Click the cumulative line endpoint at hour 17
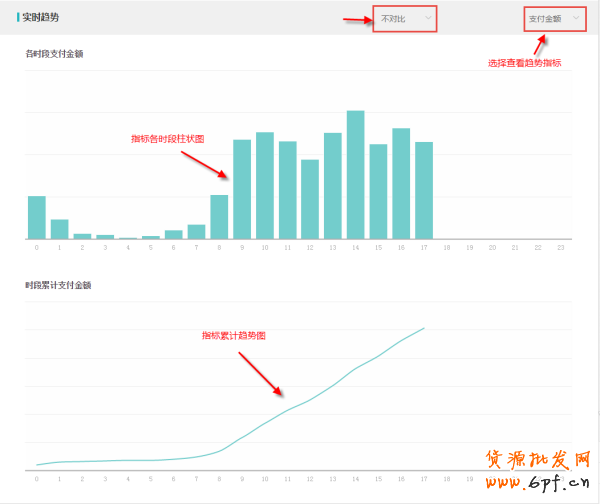Viewport: 600px width, 504px height. [424, 328]
